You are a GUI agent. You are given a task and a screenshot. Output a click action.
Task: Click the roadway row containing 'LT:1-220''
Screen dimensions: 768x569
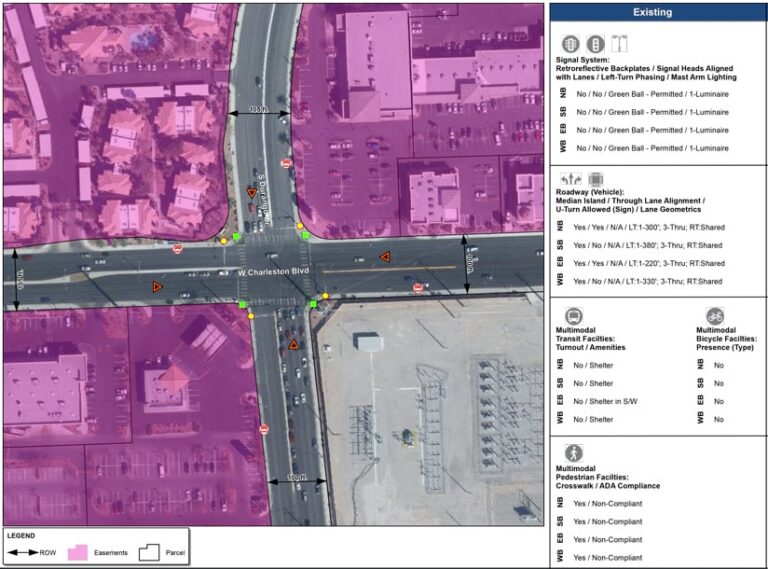(649, 263)
